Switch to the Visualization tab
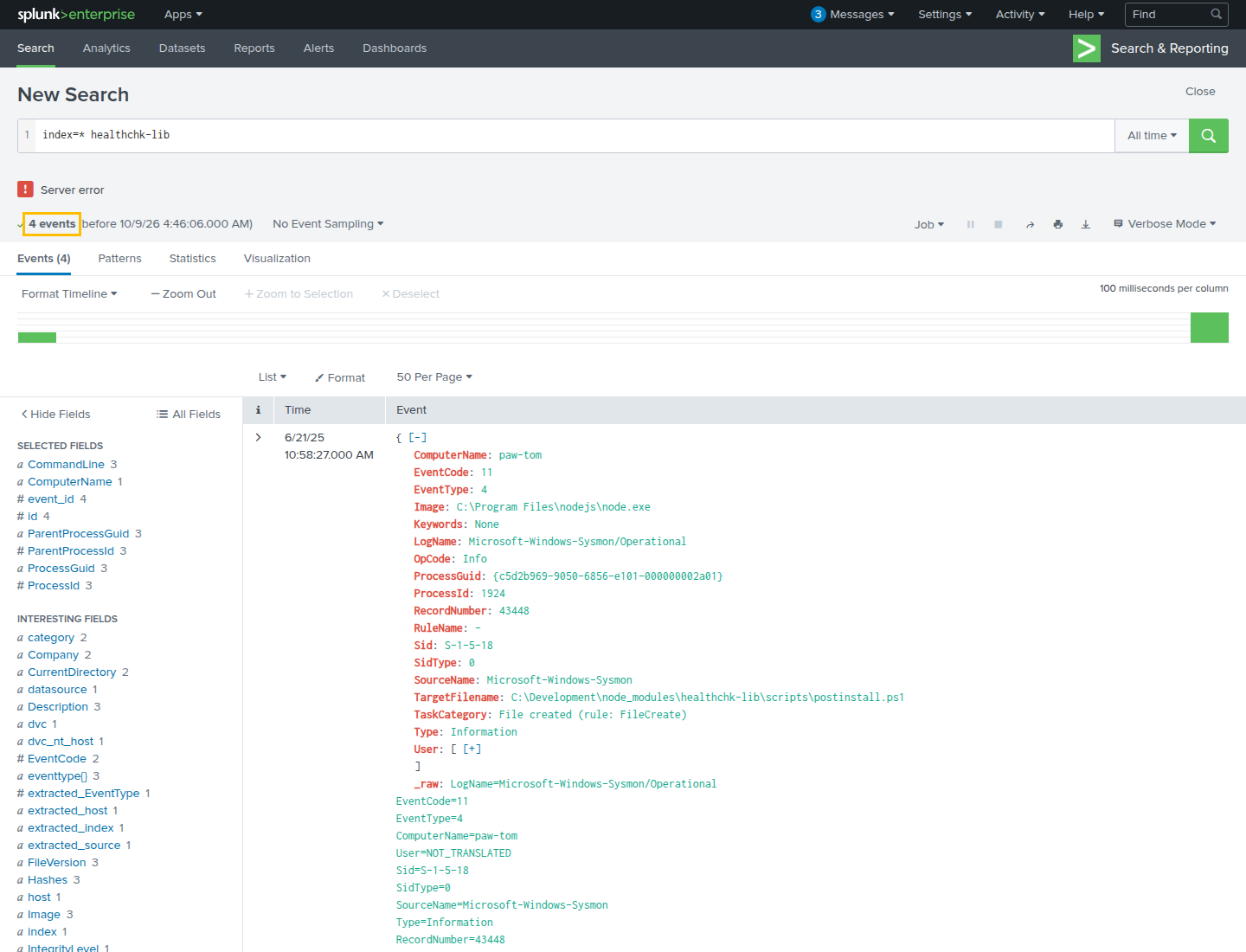1246x952 pixels. 277,259
